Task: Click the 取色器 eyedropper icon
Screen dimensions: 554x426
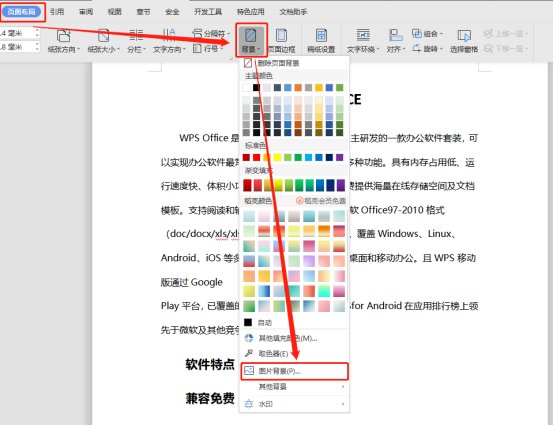Action: point(249,353)
